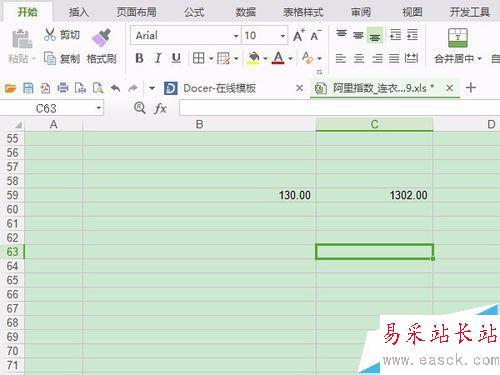Image resolution: width=500 pixels, height=375 pixels.
Task: Switch to the 数据 tab
Action: [x=246, y=12]
